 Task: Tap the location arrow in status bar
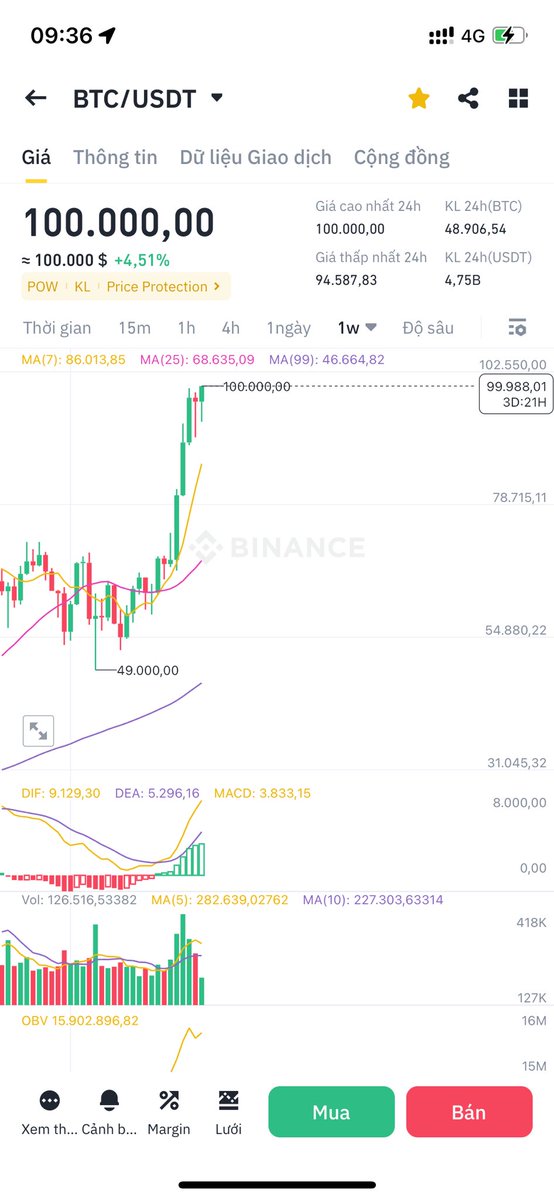[x=107, y=36]
